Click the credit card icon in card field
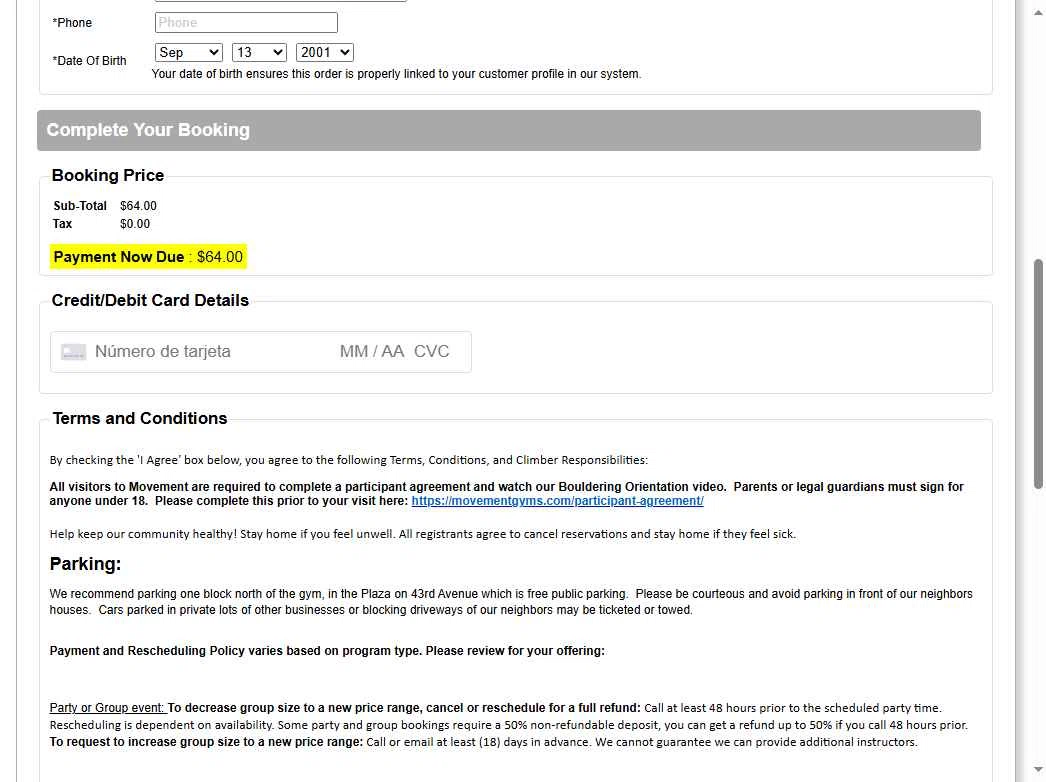Viewport: 1046px width, 782px height. pyautogui.click(x=73, y=352)
